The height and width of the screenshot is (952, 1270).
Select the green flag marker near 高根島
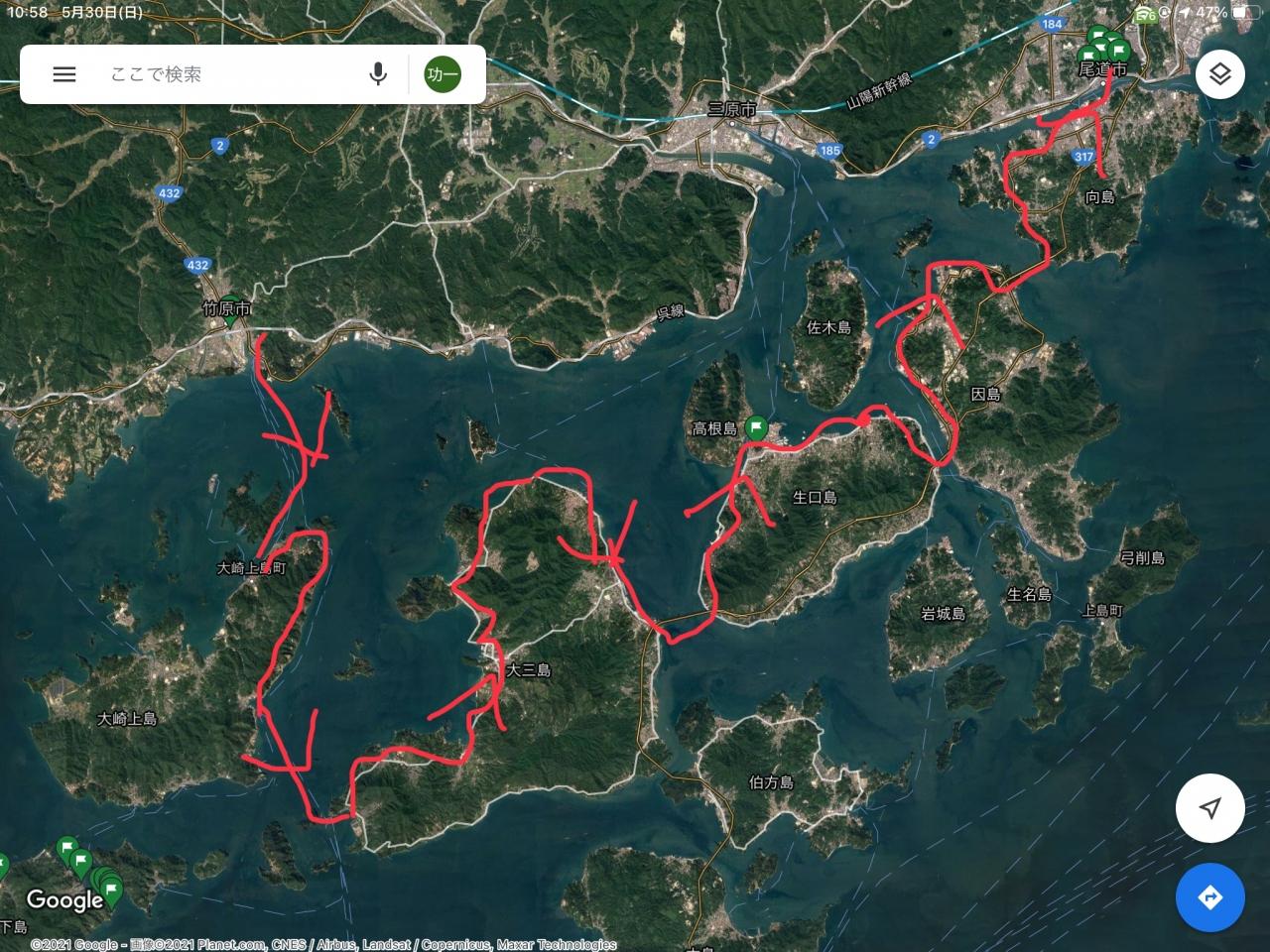[x=756, y=428]
